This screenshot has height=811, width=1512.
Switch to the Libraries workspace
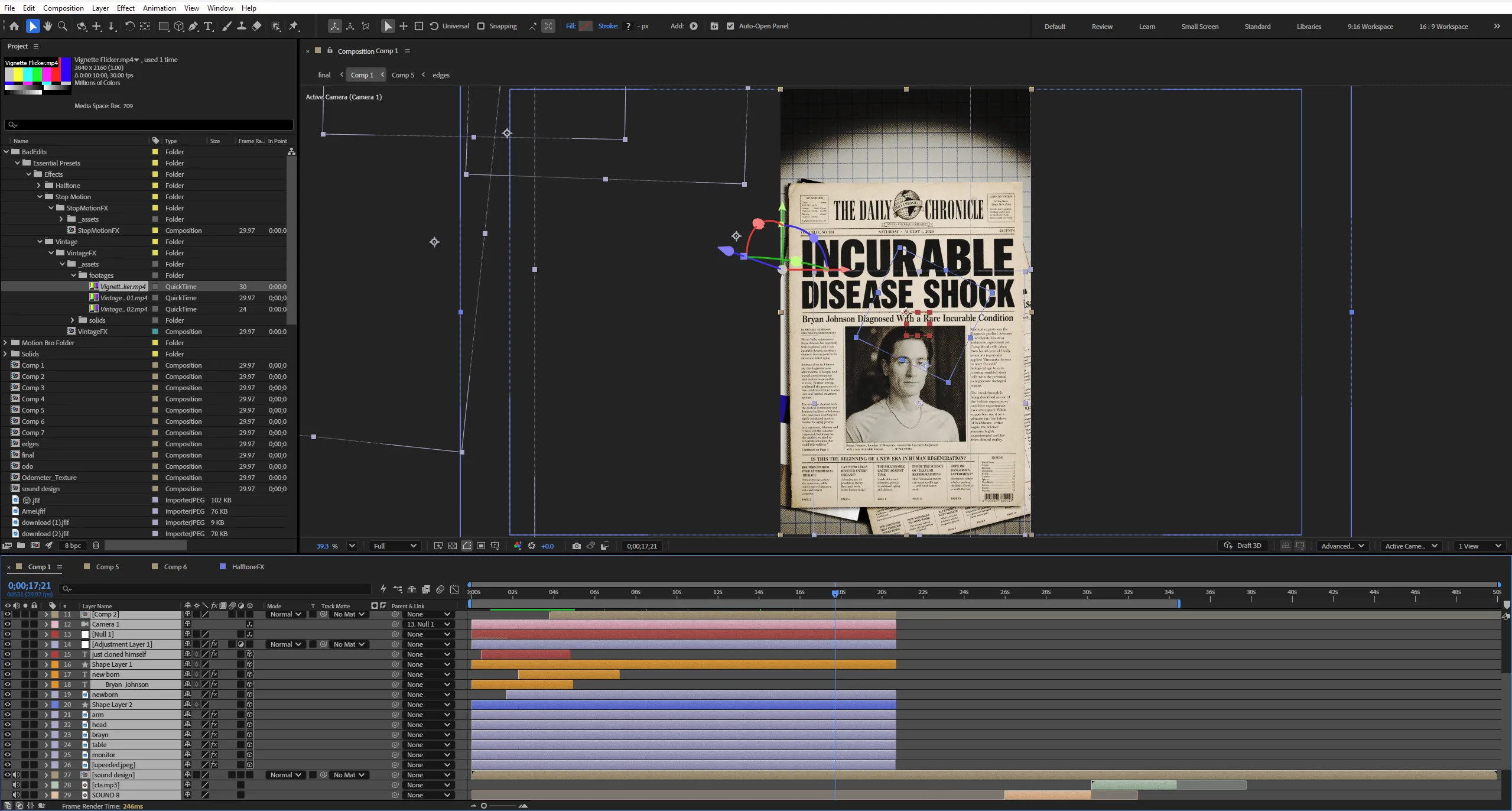(x=1309, y=27)
